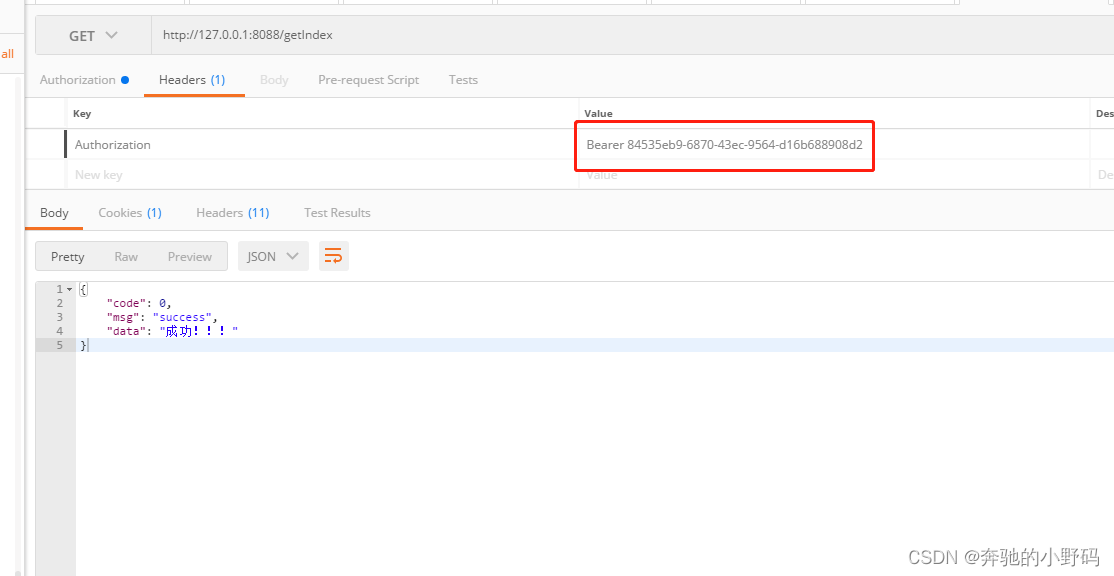Switch to the Preview response view
Screen dimensions: 1114x576
pyautogui.click(x=189, y=255)
